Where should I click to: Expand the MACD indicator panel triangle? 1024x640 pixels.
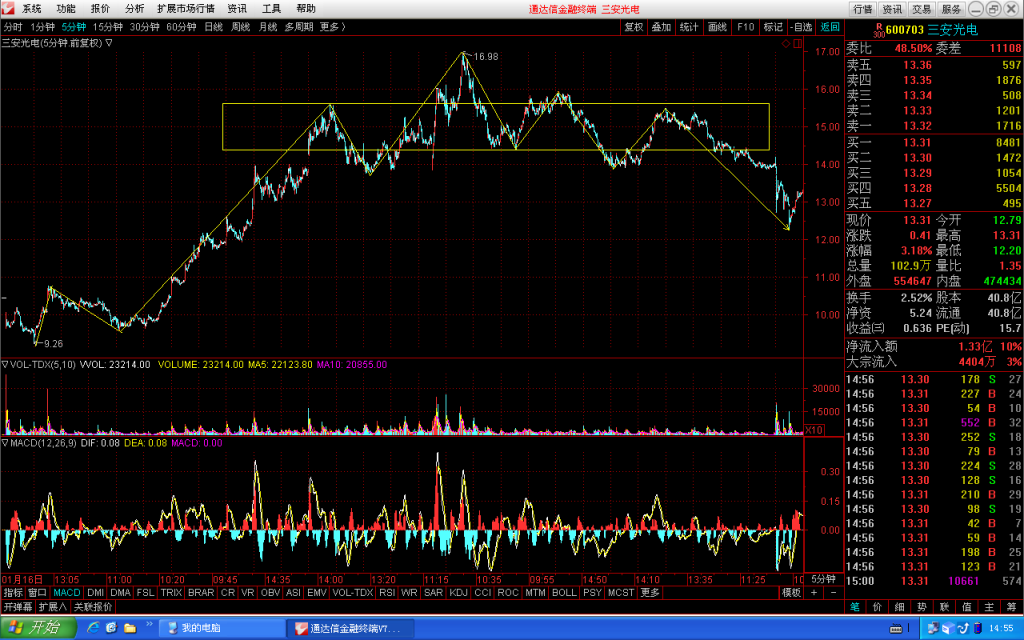click(5, 443)
